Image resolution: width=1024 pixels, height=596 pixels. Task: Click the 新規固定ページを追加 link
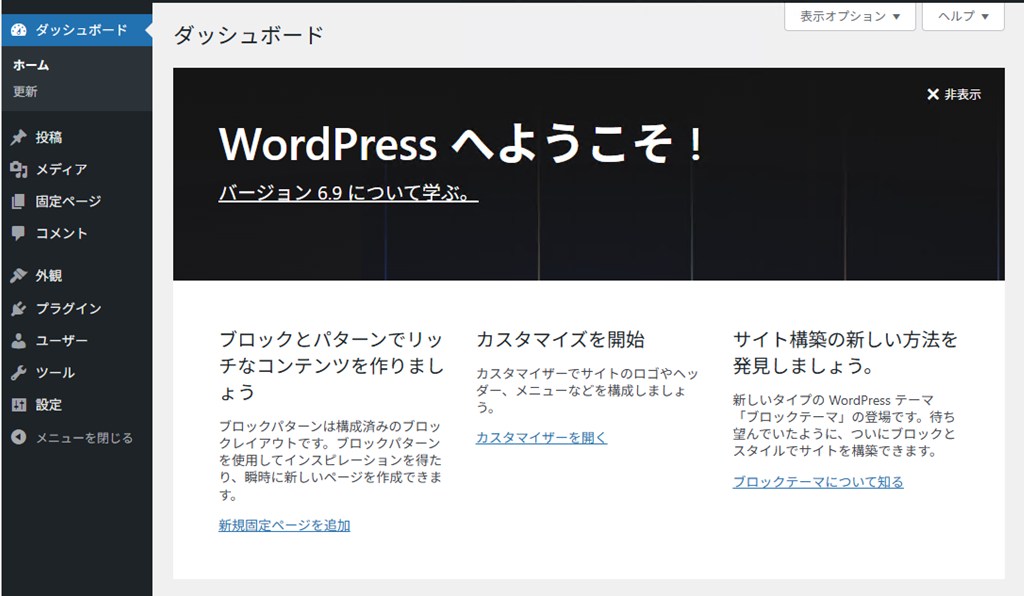click(x=284, y=525)
